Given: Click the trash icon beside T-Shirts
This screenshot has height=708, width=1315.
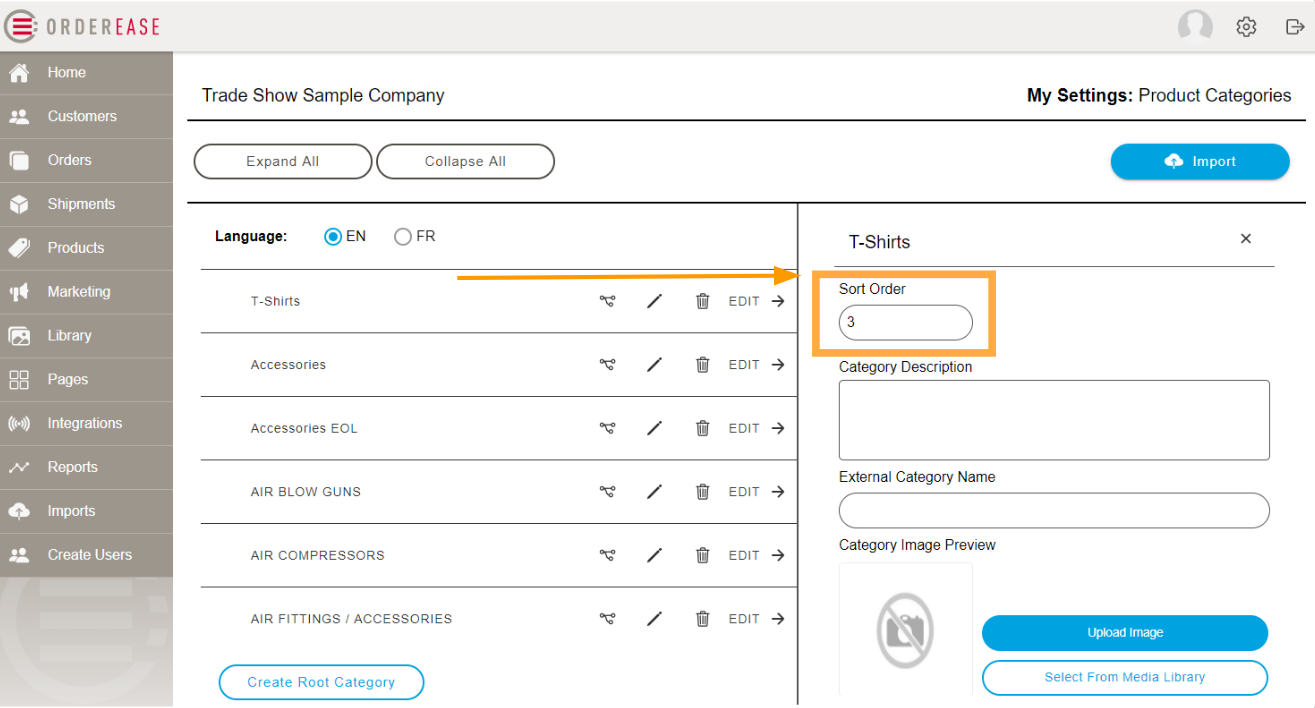Looking at the screenshot, I should coord(702,300).
